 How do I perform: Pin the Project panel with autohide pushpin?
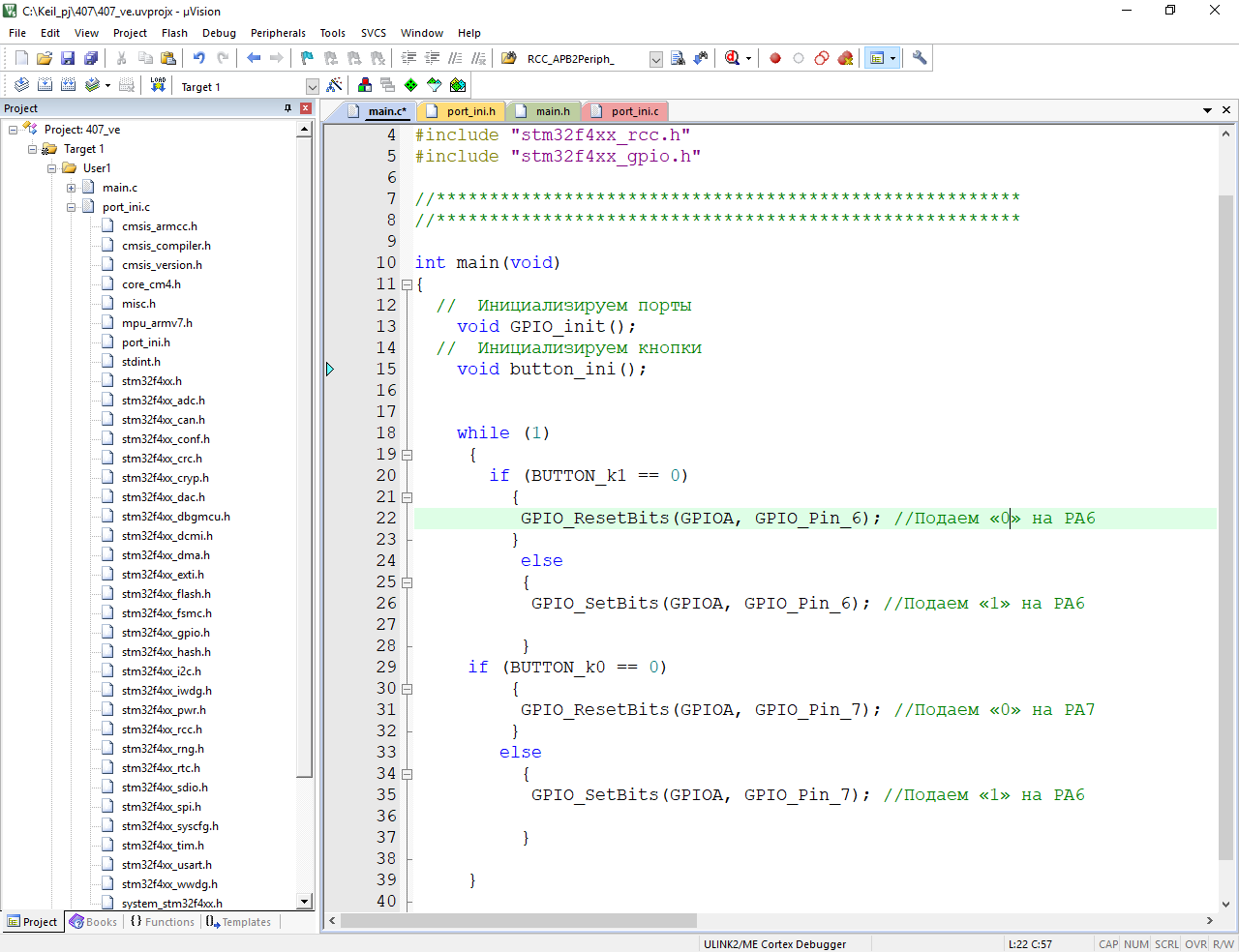287,108
